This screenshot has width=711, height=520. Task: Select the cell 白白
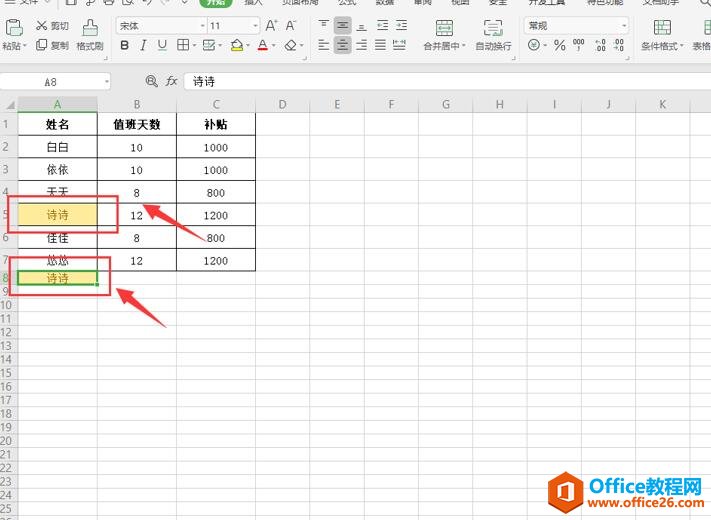coord(58,147)
